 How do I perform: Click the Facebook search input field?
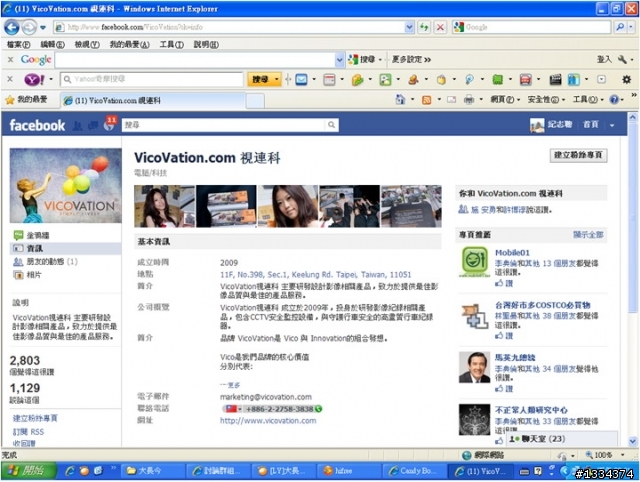tap(224, 125)
